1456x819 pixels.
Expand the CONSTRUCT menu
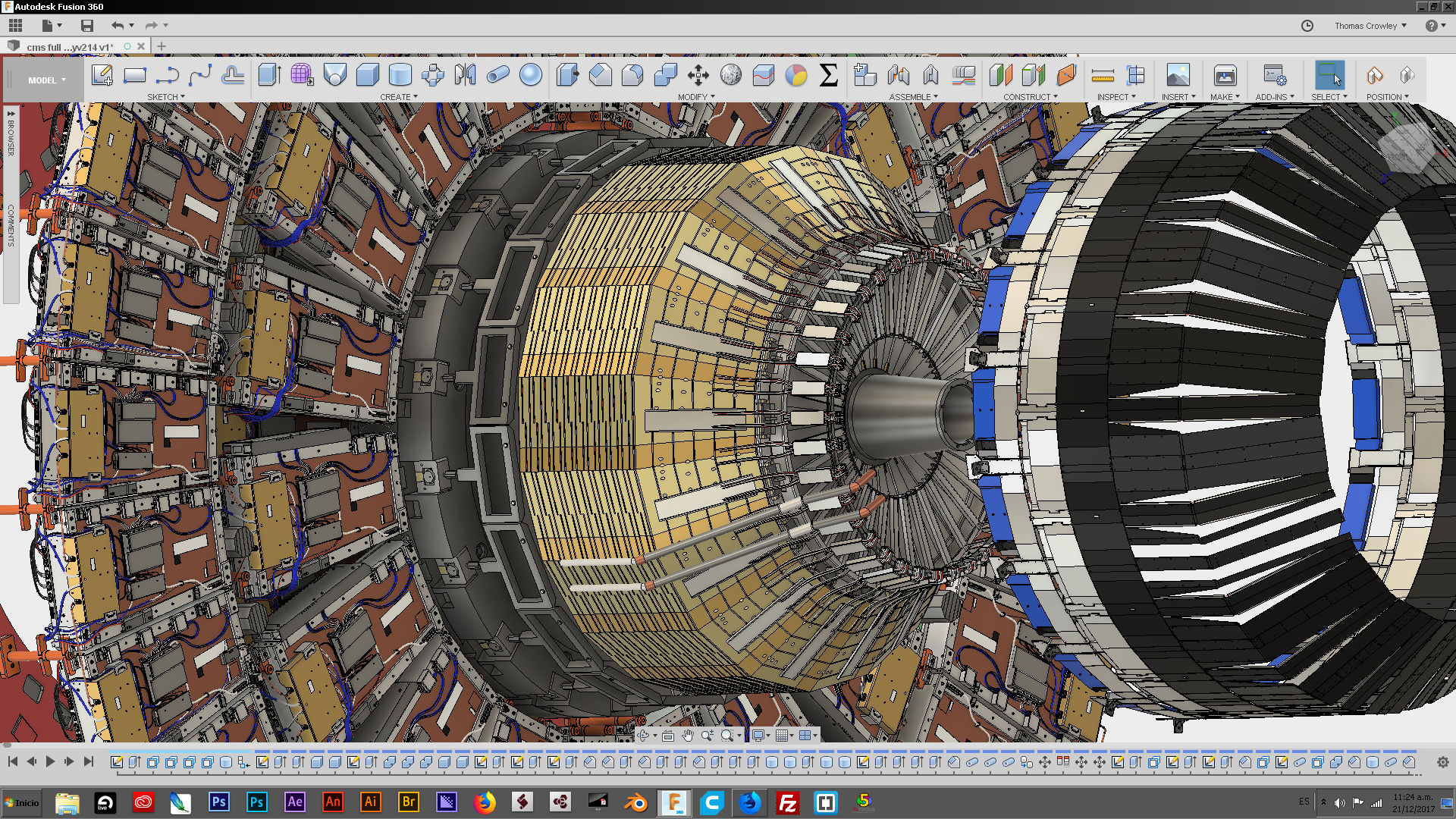point(1031,97)
